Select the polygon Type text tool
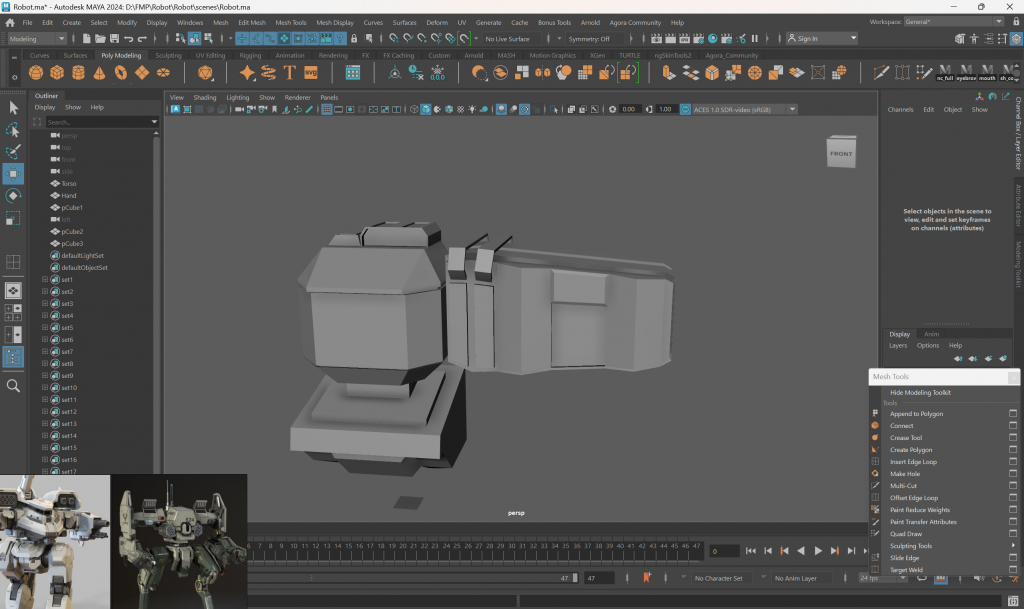The image size is (1024, 609). click(x=290, y=73)
